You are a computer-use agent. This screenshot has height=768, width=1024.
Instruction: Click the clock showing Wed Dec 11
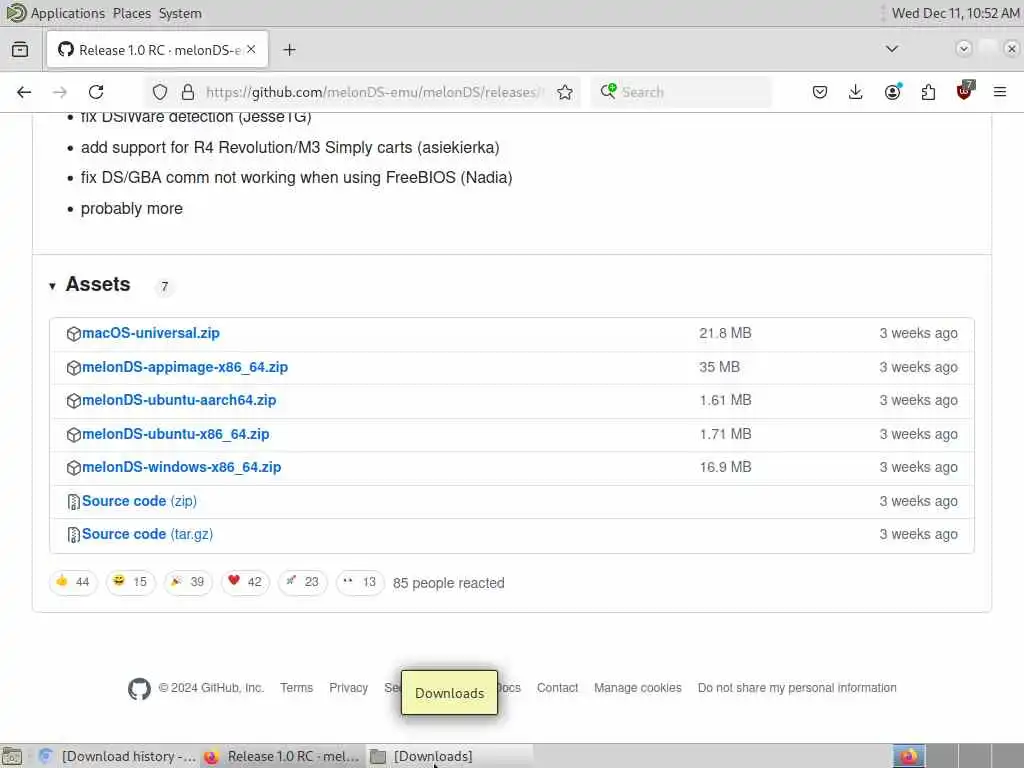[x=955, y=13]
